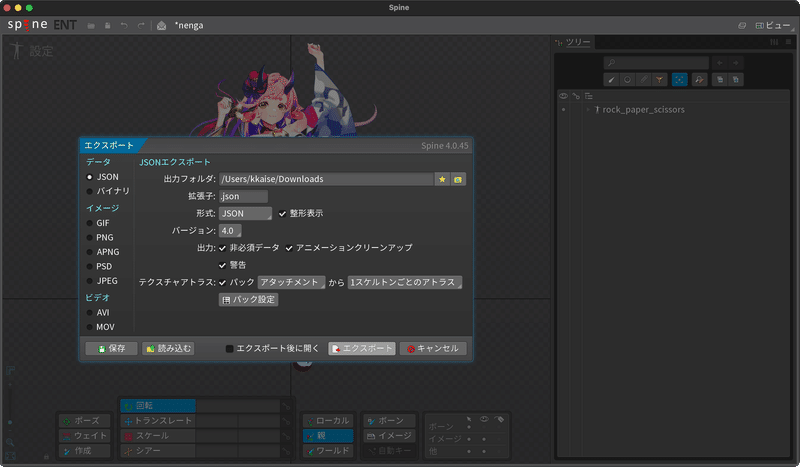Select the AVI video export option
800x467 pixels.
(89, 312)
